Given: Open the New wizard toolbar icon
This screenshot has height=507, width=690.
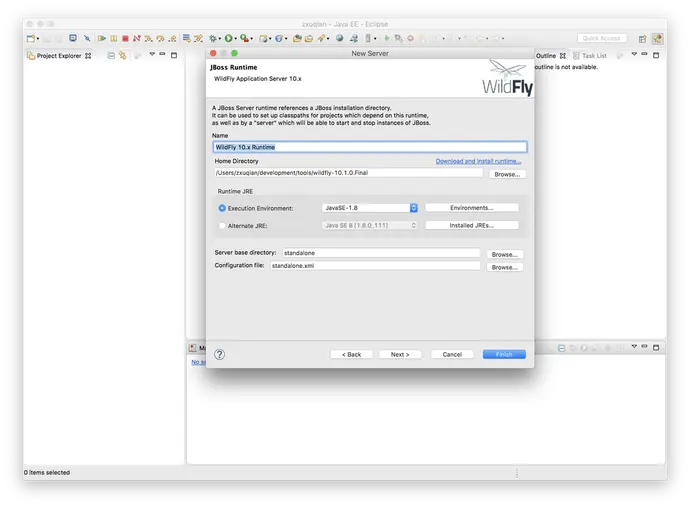Looking at the screenshot, I should click(x=31, y=39).
